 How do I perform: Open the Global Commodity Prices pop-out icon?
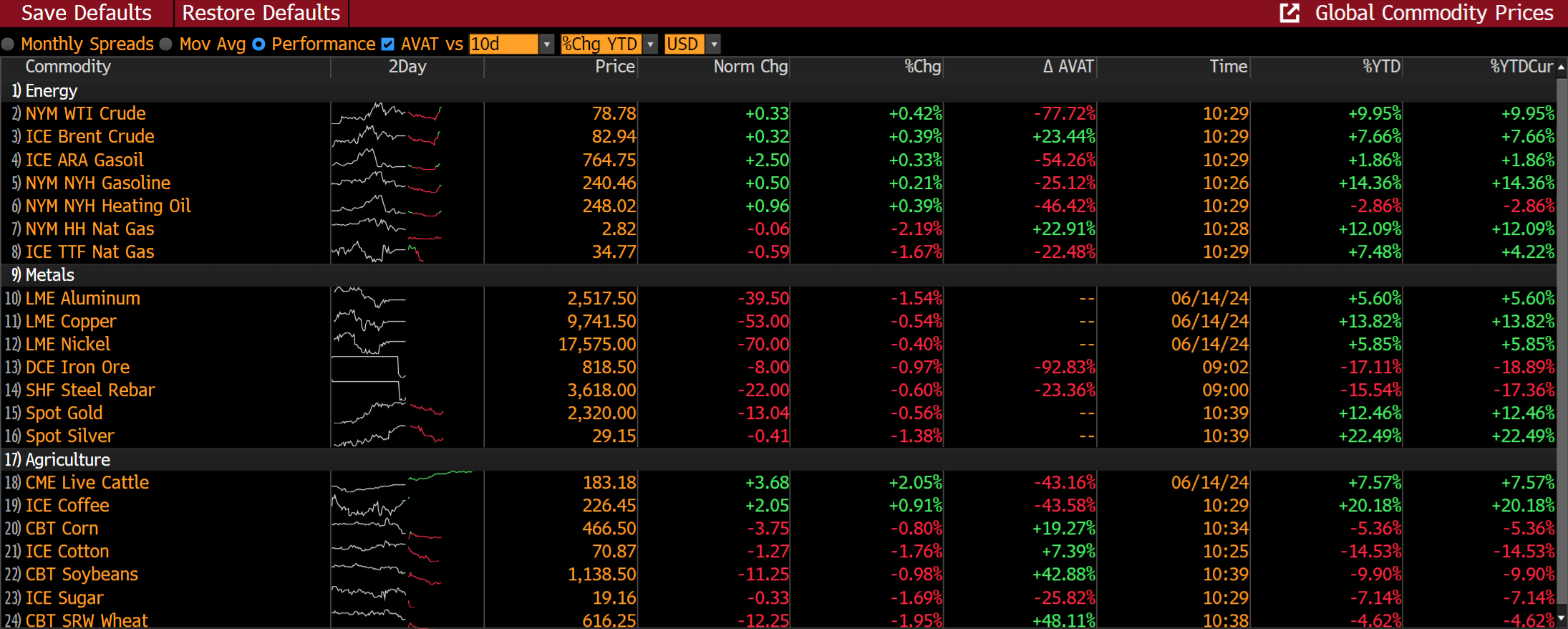(x=1289, y=13)
